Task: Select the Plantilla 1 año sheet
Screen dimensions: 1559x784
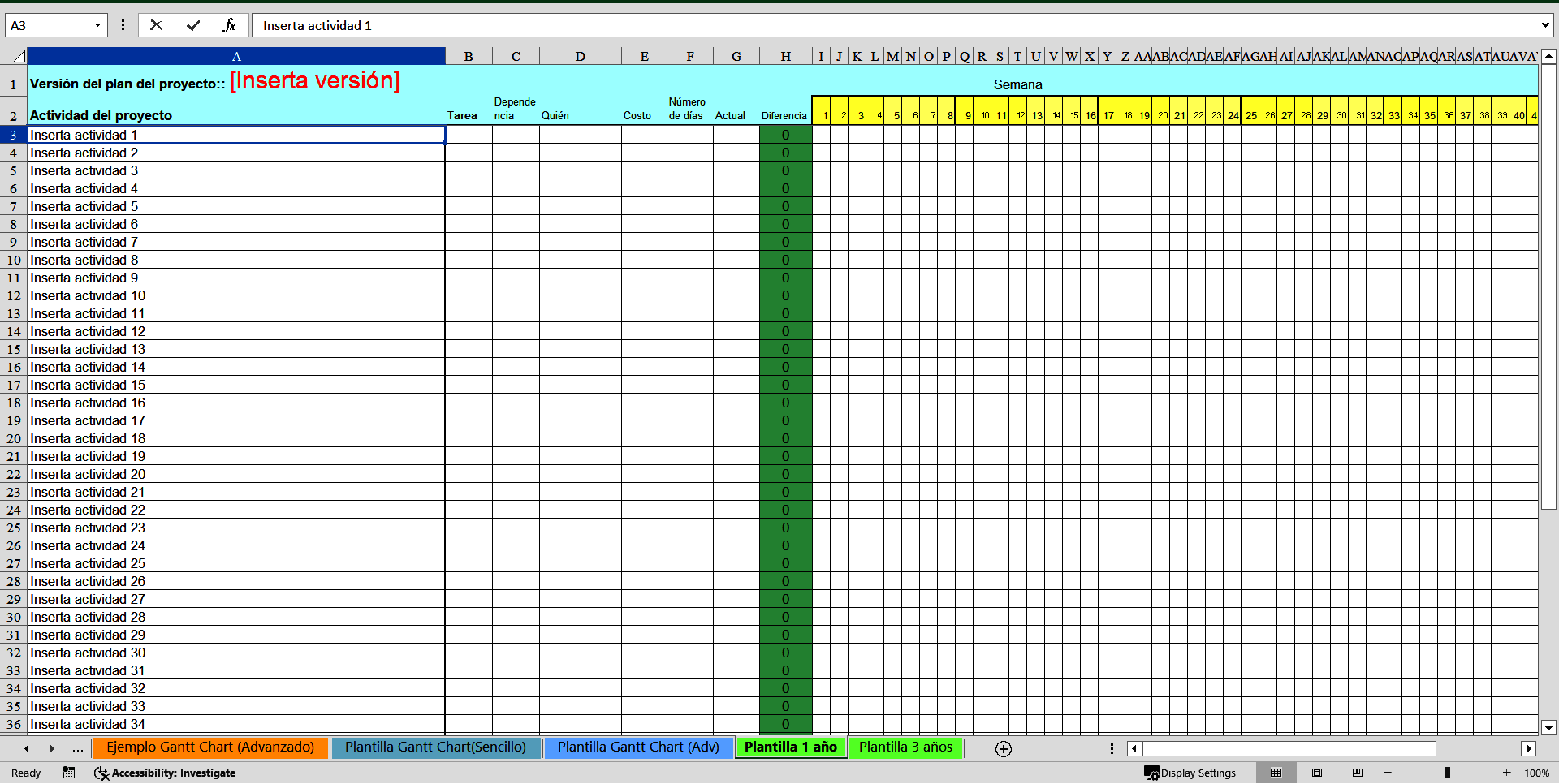Action: tap(791, 747)
